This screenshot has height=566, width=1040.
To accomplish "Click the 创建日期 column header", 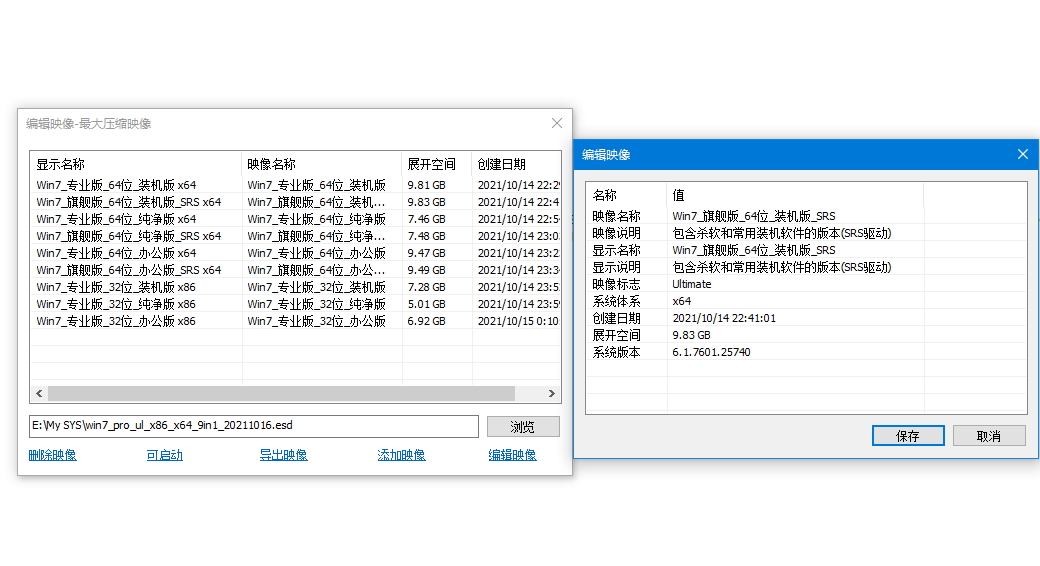I will click(x=516, y=164).
